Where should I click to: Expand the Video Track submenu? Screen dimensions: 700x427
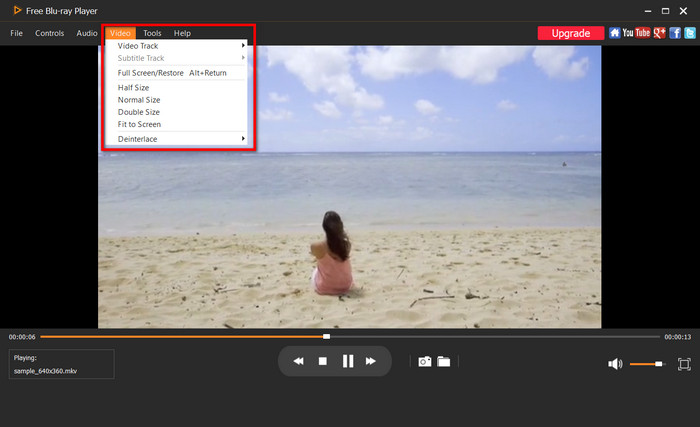[x=176, y=46]
